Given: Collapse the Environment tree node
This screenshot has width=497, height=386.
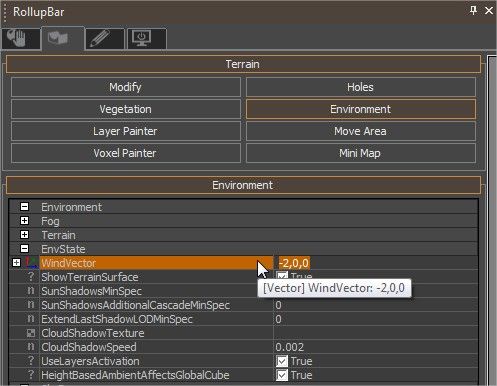Looking at the screenshot, I should tap(24, 207).
